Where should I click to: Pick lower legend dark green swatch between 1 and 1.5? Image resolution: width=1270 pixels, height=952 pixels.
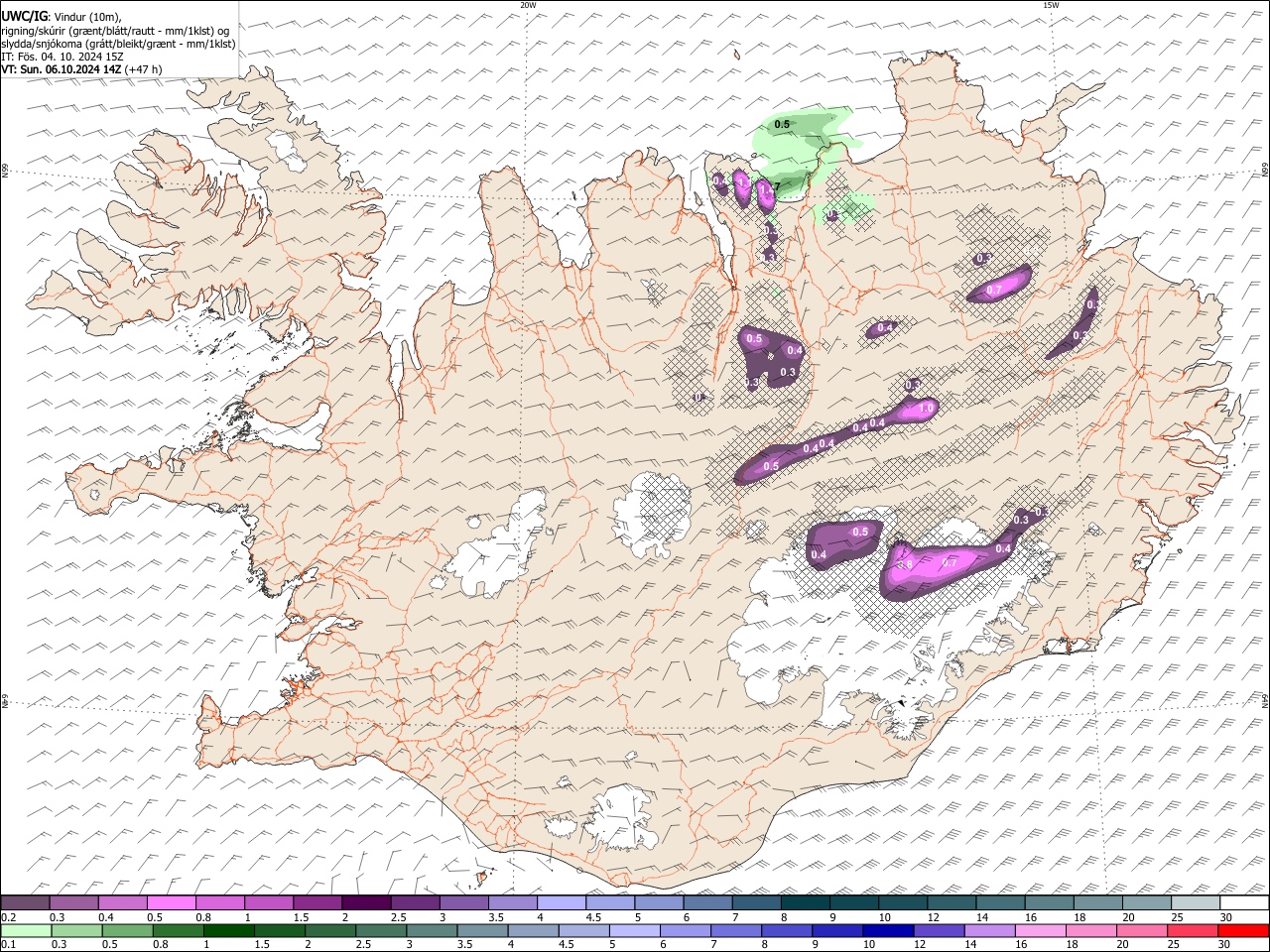click(x=228, y=930)
